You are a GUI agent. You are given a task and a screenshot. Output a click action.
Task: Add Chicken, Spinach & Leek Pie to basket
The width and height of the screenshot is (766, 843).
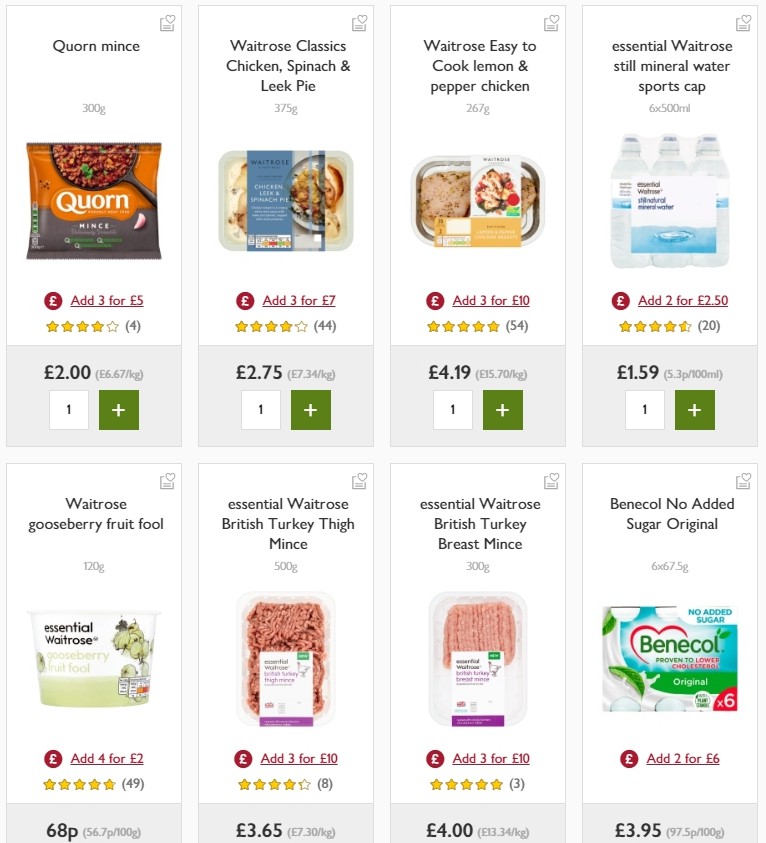[x=311, y=409]
